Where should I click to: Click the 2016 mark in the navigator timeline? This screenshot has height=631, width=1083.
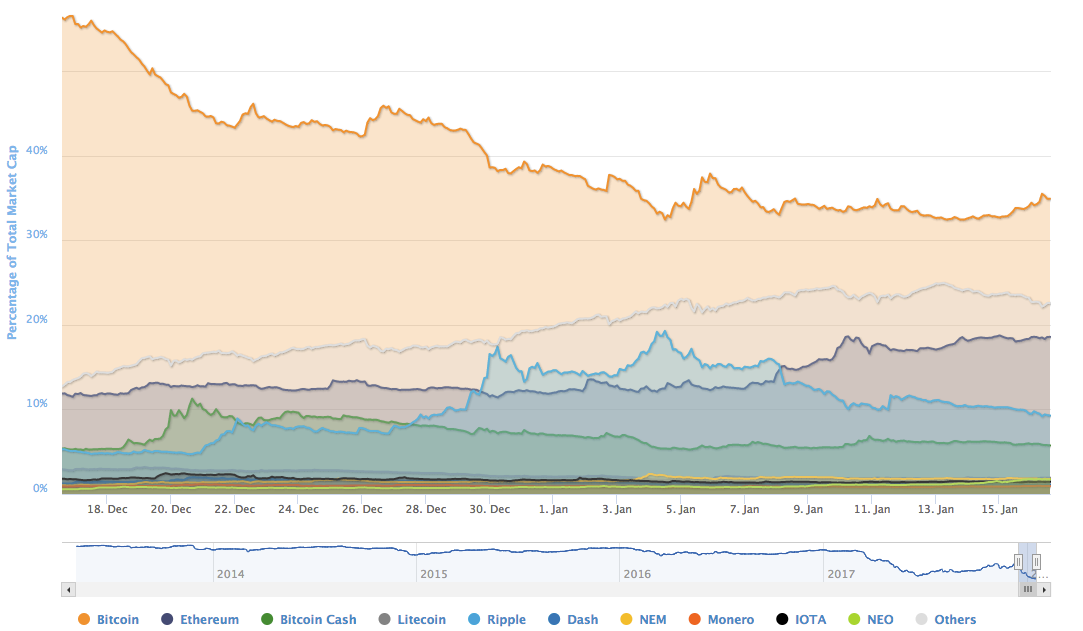(x=637, y=574)
